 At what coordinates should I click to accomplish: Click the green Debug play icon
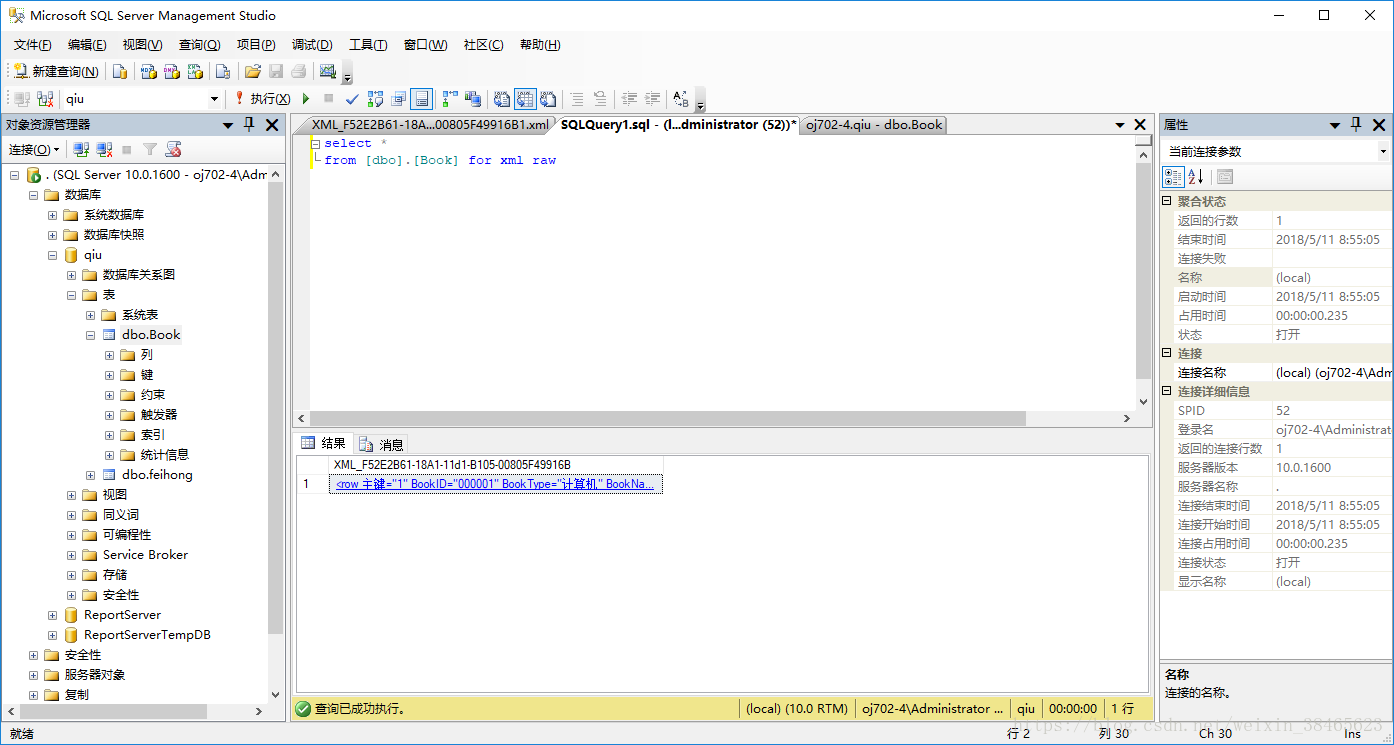306,99
